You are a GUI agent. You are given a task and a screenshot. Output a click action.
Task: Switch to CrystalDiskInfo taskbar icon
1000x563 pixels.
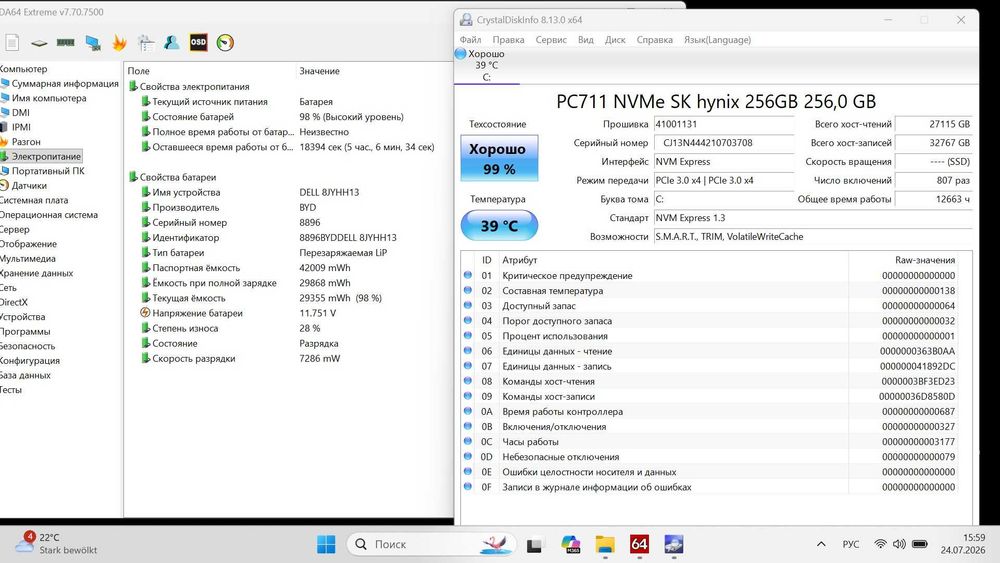point(673,544)
